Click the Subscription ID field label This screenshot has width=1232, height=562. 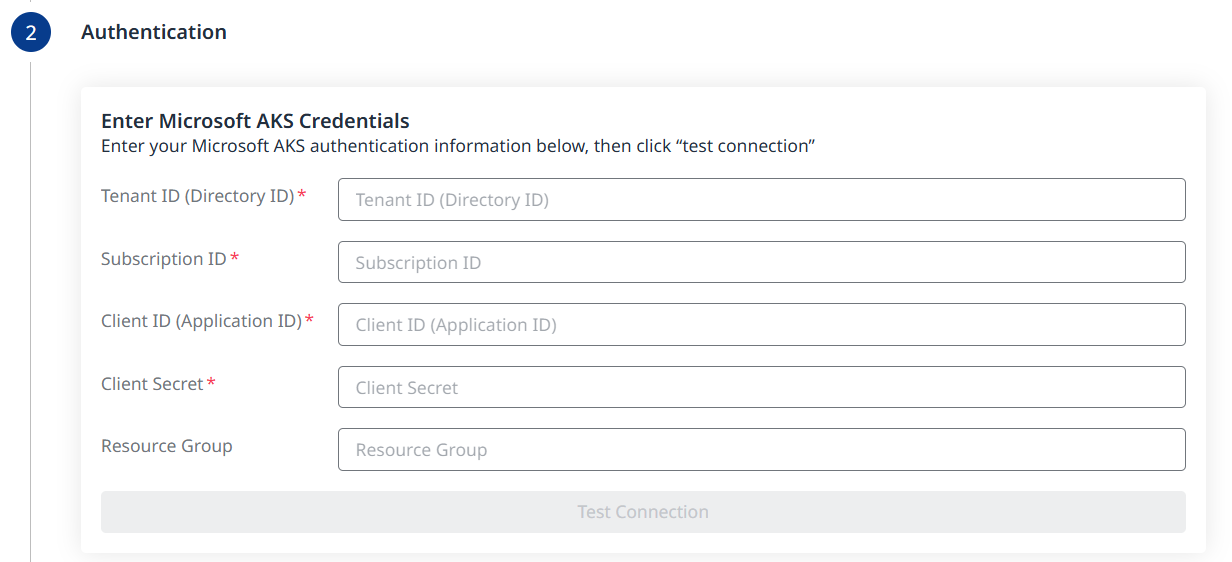click(x=164, y=259)
